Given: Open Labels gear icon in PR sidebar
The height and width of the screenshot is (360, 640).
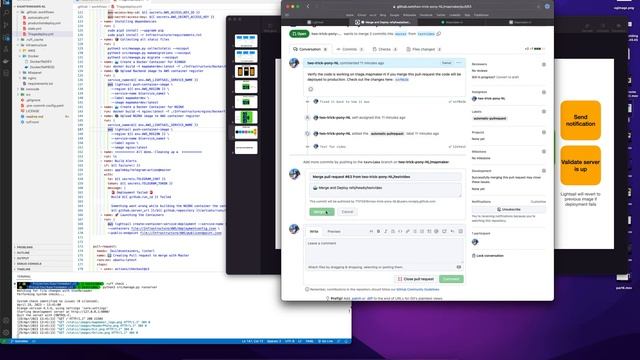Looking at the screenshot, I should 544,111.
